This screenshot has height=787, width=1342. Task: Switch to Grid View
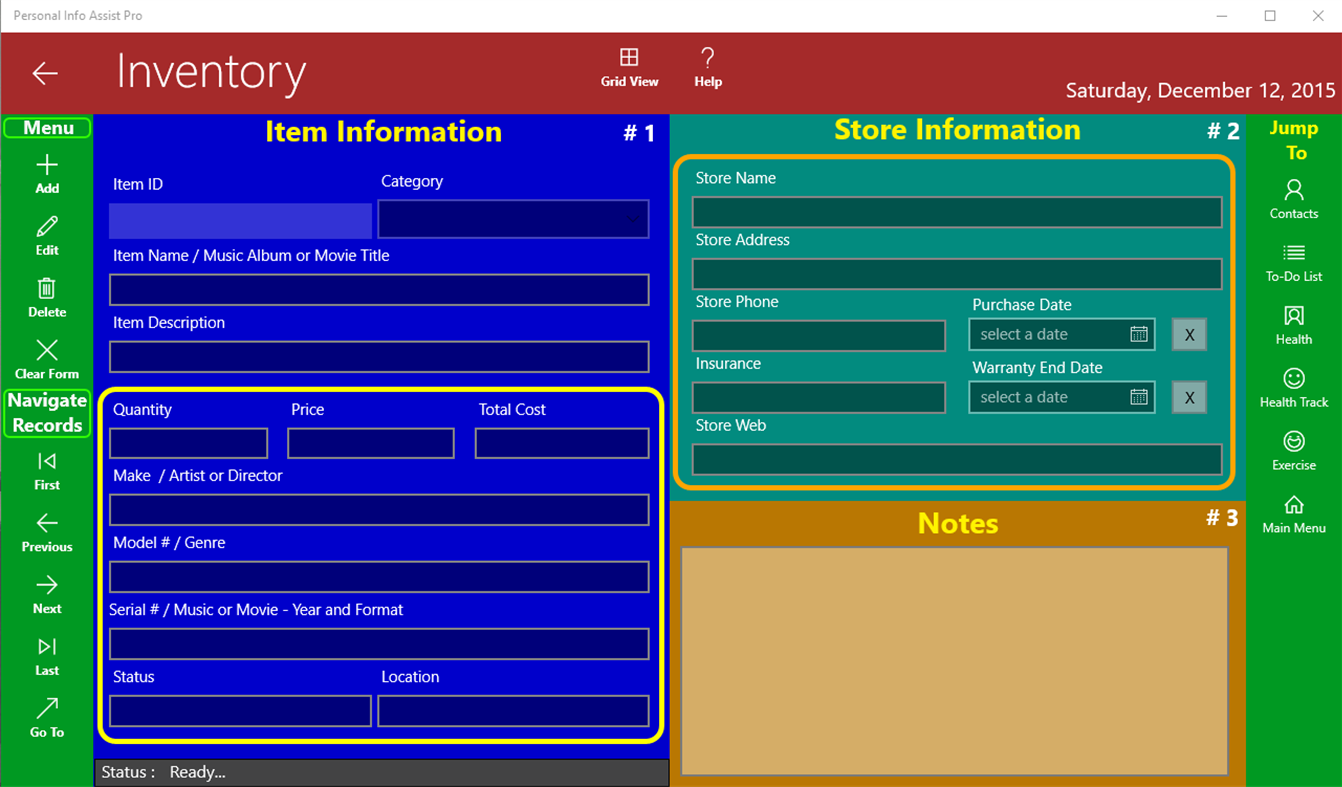(629, 56)
